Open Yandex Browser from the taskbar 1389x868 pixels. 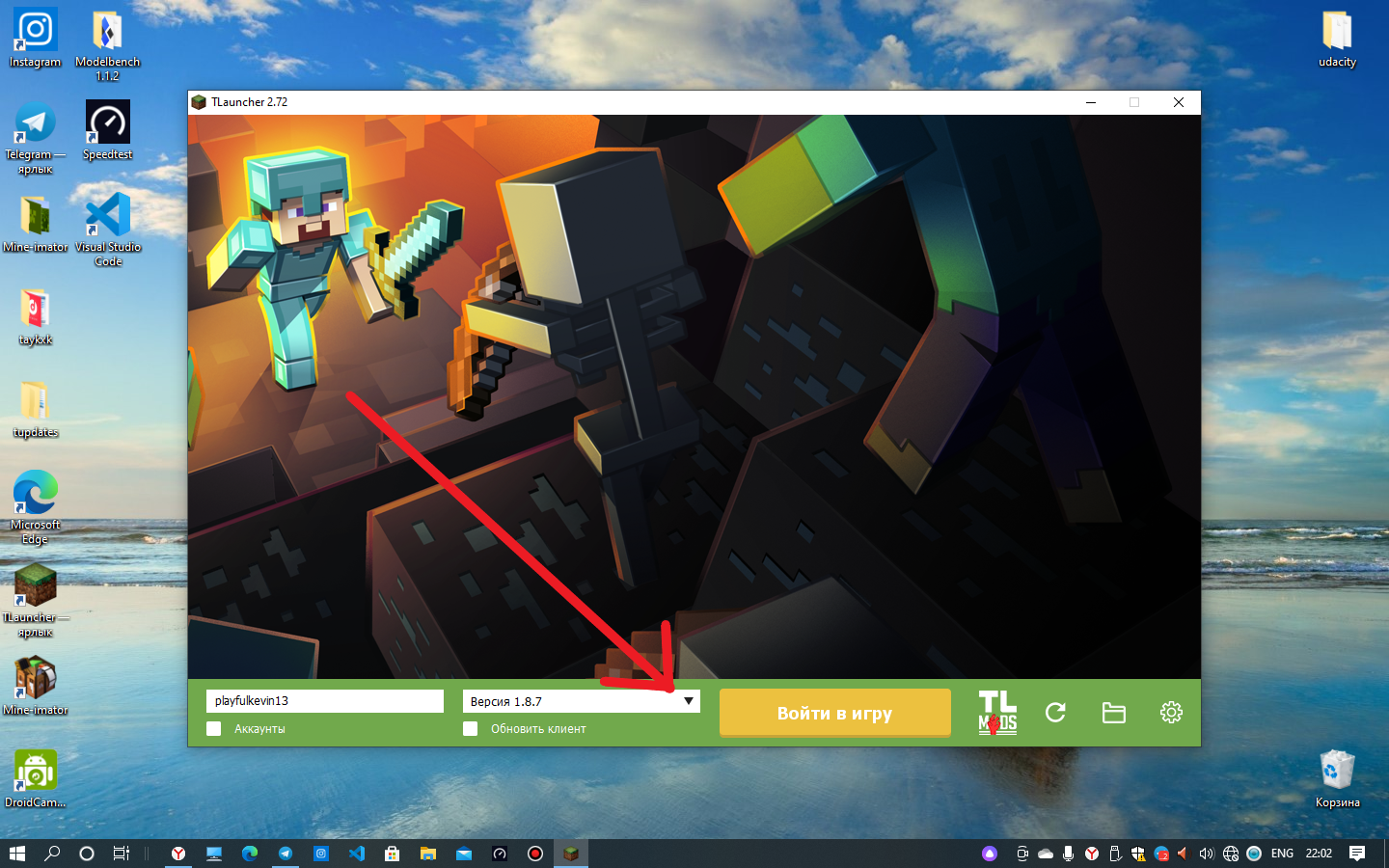[x=178, y=854]
